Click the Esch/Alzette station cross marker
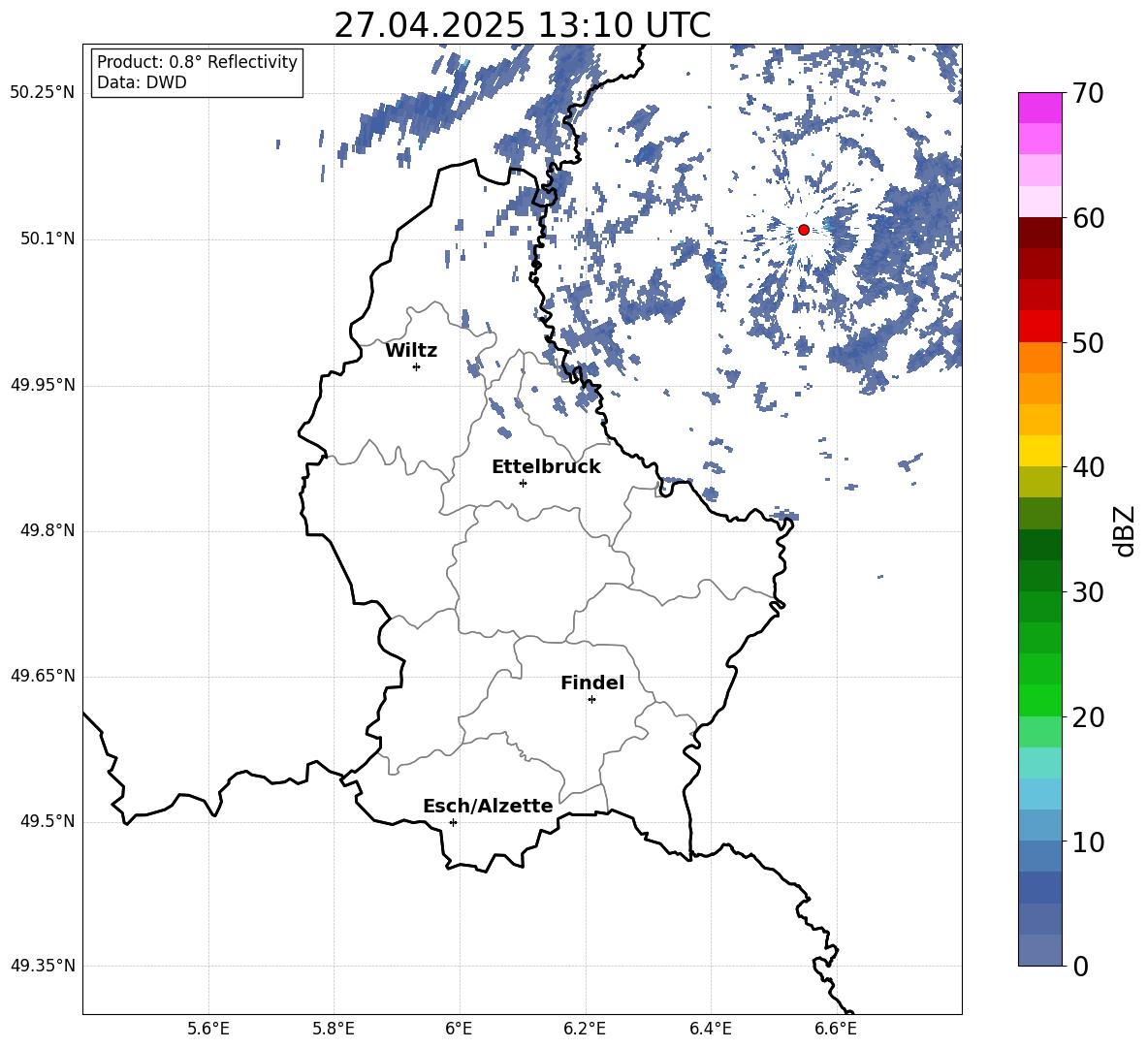 (453, 822)
